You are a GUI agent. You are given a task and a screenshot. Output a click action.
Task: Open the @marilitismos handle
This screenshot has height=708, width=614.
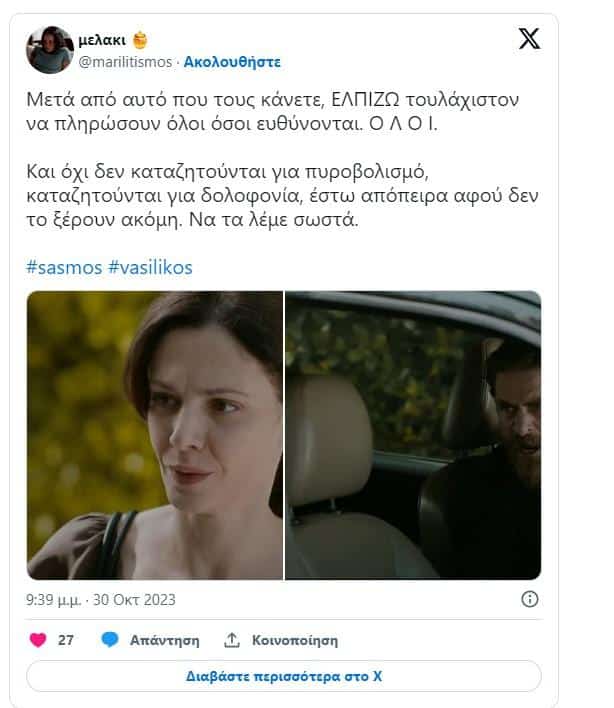125,61
